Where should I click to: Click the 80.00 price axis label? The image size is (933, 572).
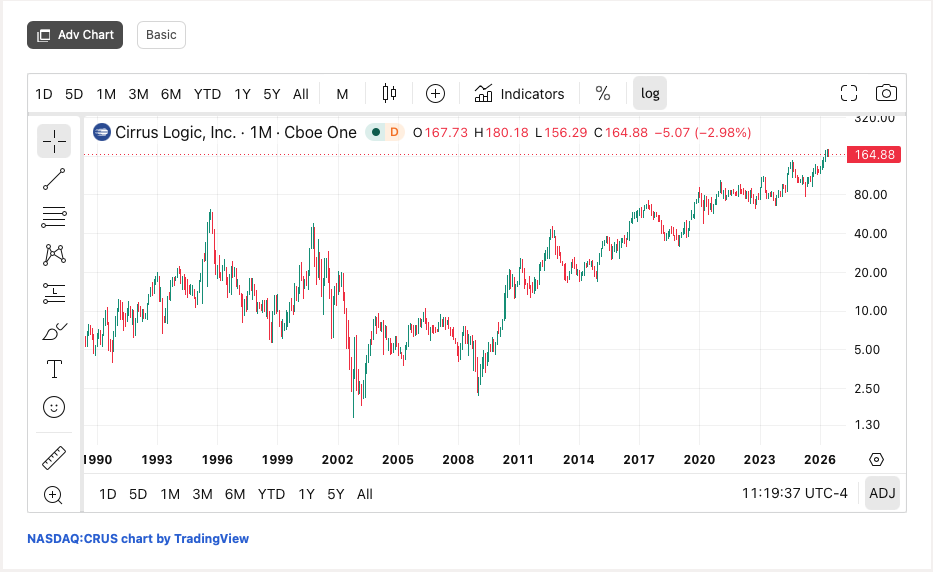pyautogui.click(x=871, y=195)
